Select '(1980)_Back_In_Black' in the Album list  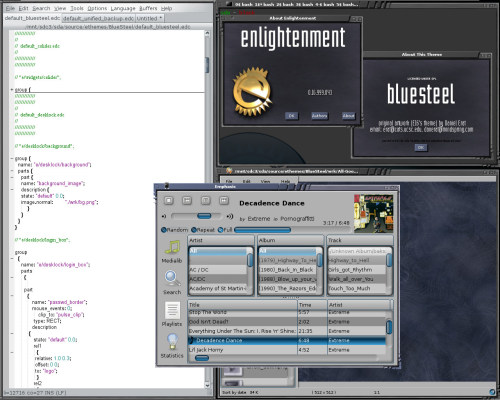288,270
